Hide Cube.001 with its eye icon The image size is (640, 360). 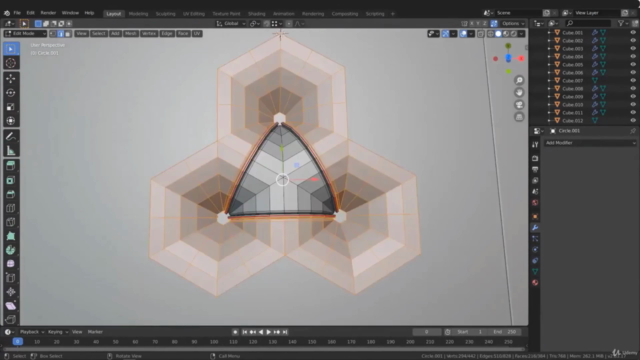pyautogui.click(x=633, y=32)
